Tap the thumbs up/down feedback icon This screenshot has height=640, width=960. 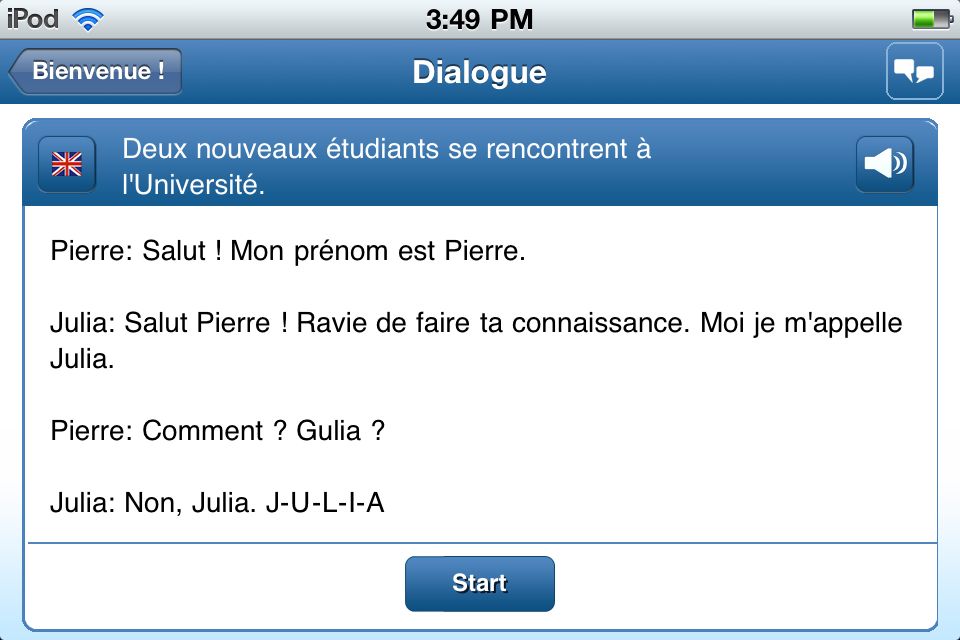tap(914, 71)
